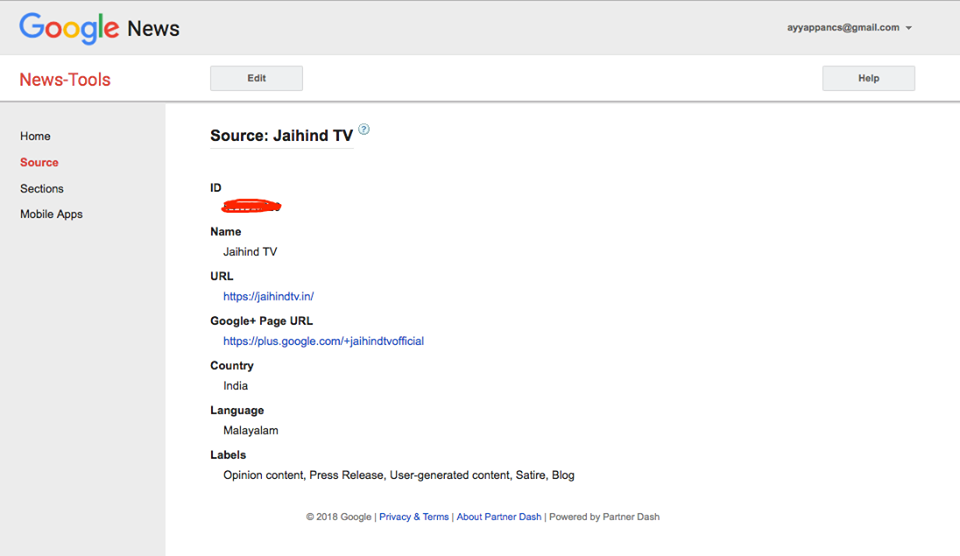Select Source in the sidebar
Image resolution: width=960 pixels, height=556 pixels.
(x=39, y=162)
